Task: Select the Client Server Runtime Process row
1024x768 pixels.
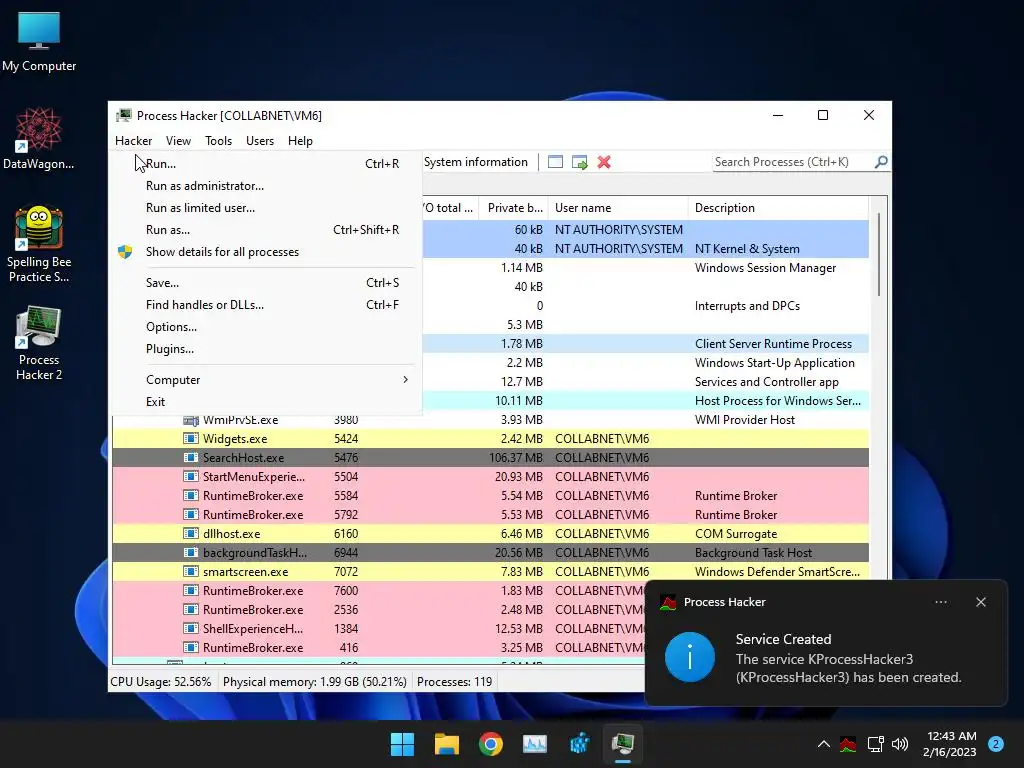Action: [x=646, y=344]
